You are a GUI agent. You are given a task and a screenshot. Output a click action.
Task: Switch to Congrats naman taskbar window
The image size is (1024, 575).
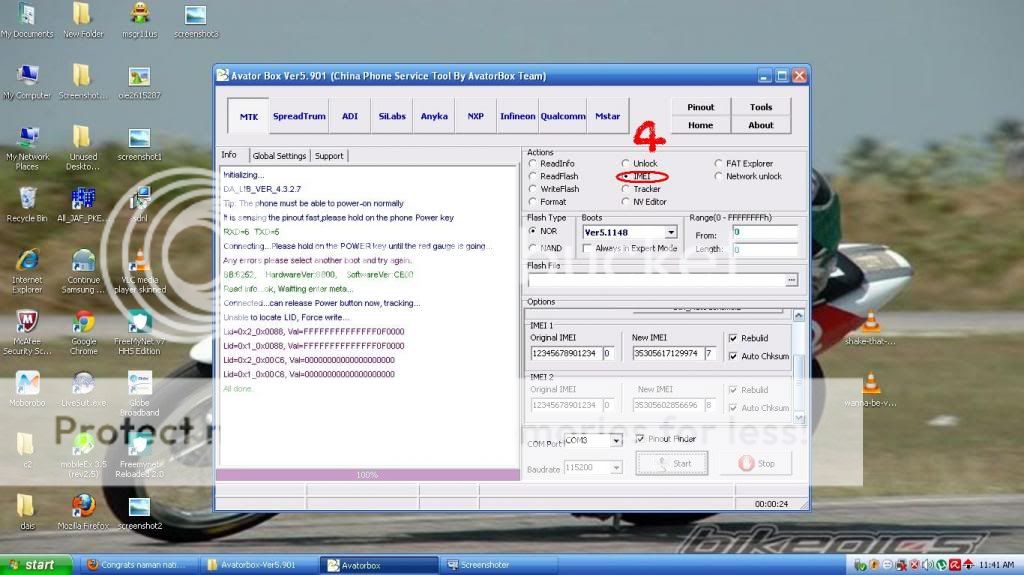pyautogui.click(x=140, y=565)
